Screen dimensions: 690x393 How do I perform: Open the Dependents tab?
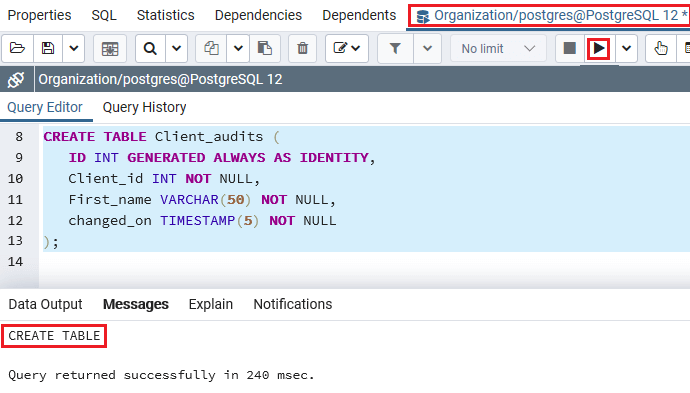[x=359, y=15]
